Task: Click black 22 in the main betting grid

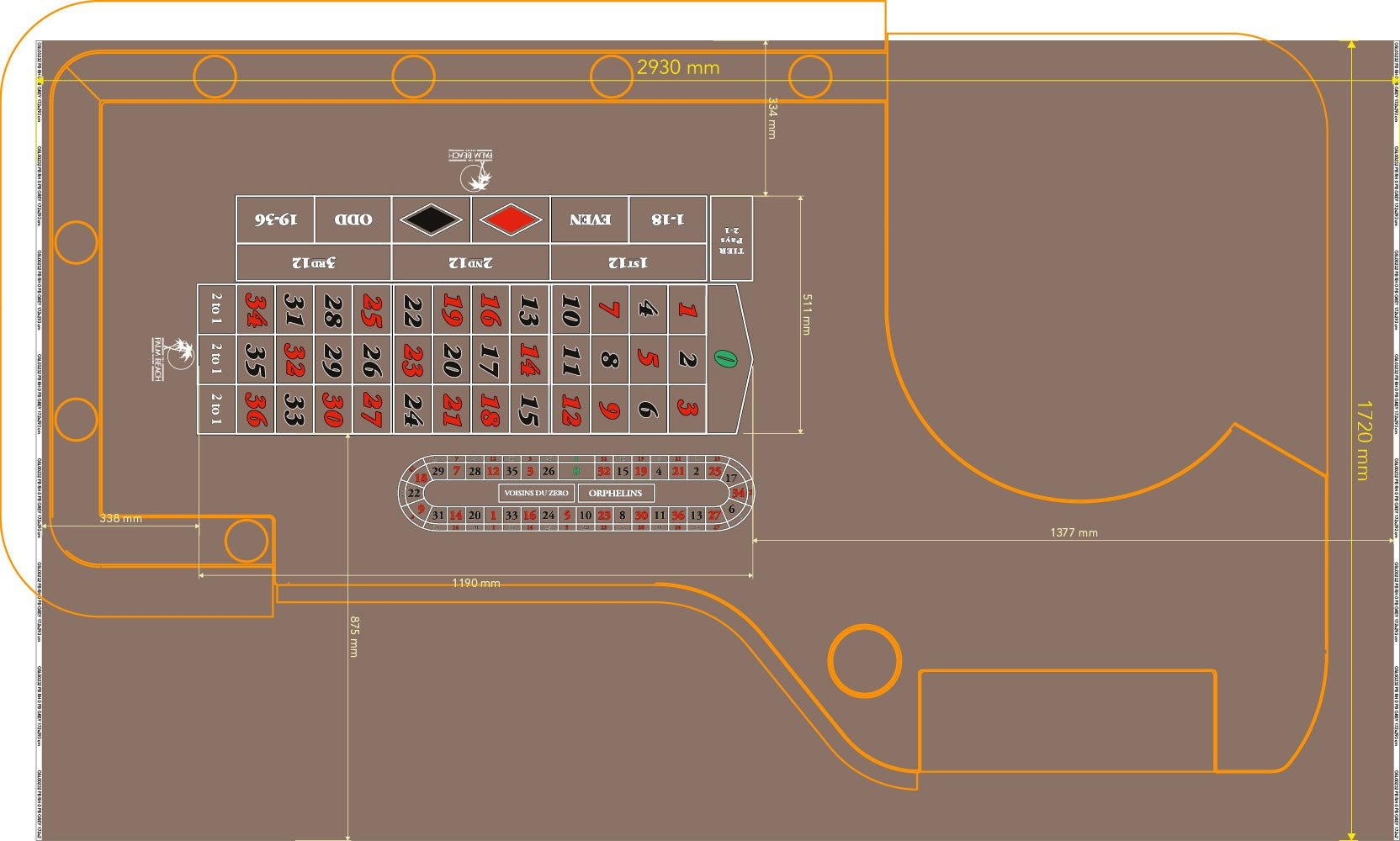Action: 412,309
